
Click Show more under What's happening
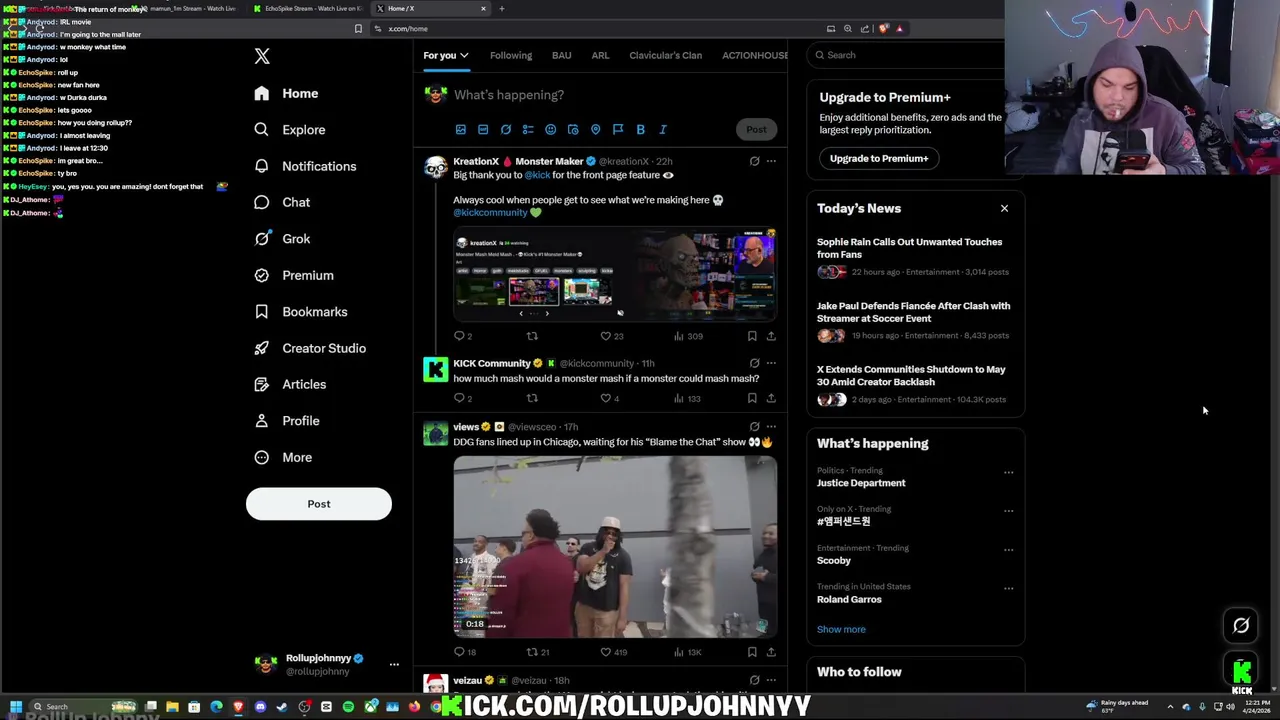coord(841,630)
